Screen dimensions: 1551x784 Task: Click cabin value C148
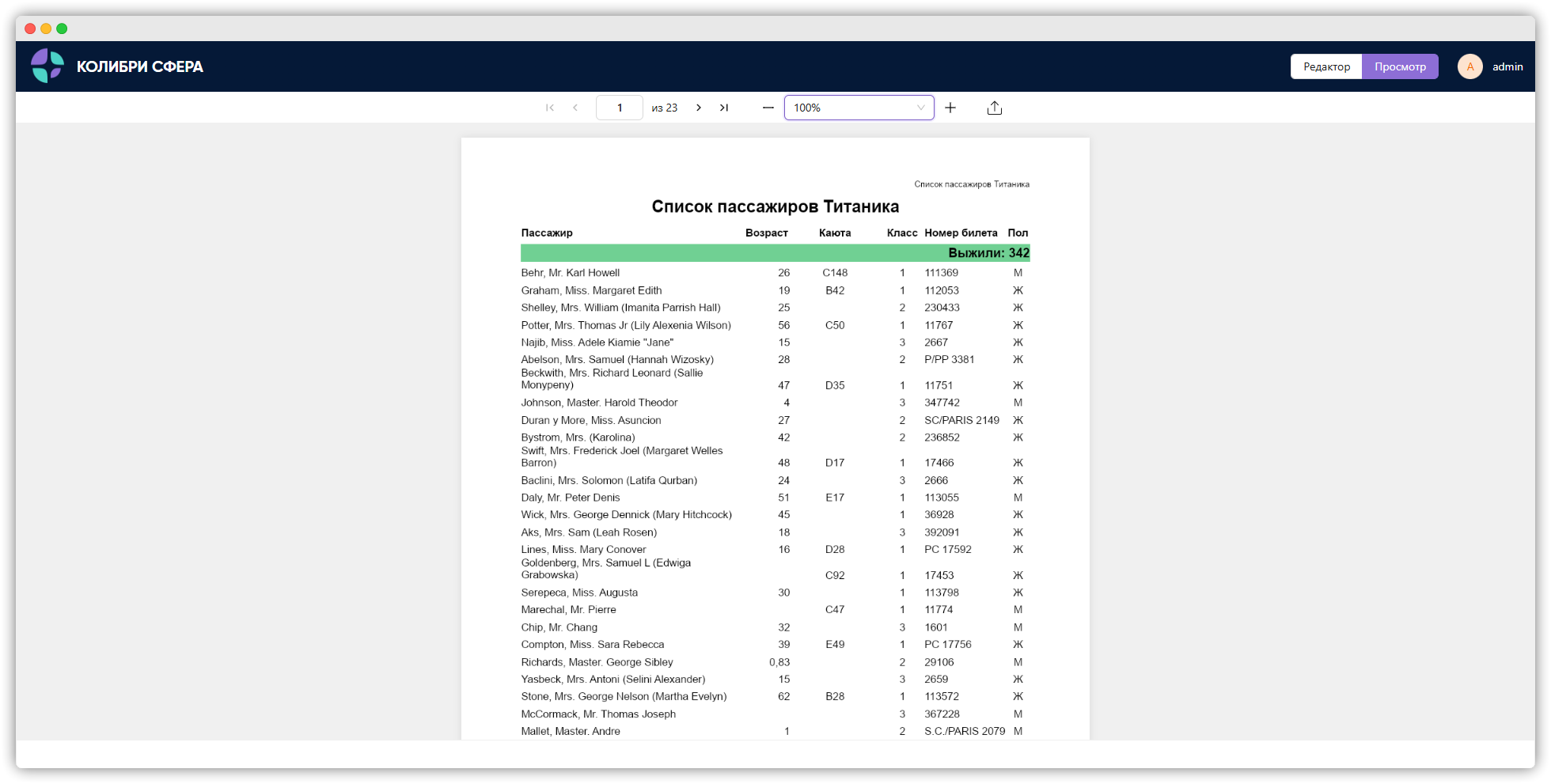[835, 273]
